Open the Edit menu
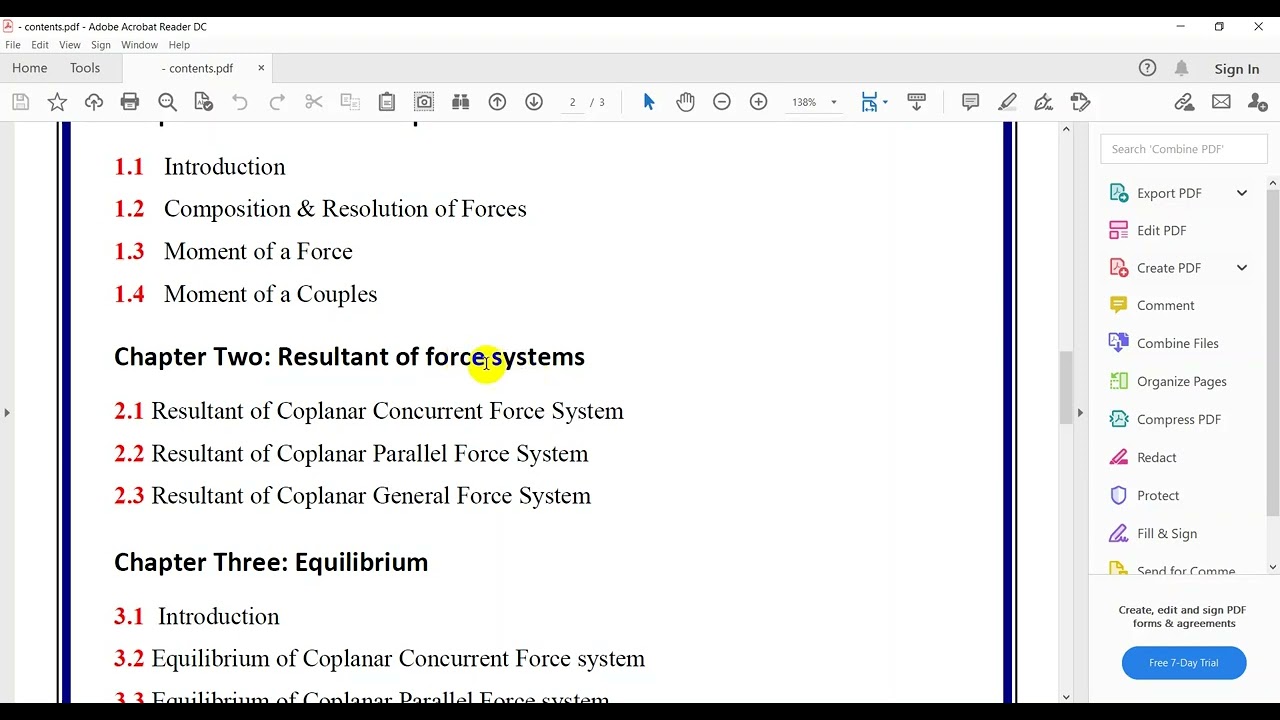The image size is (1280, 720). point(40,45)
